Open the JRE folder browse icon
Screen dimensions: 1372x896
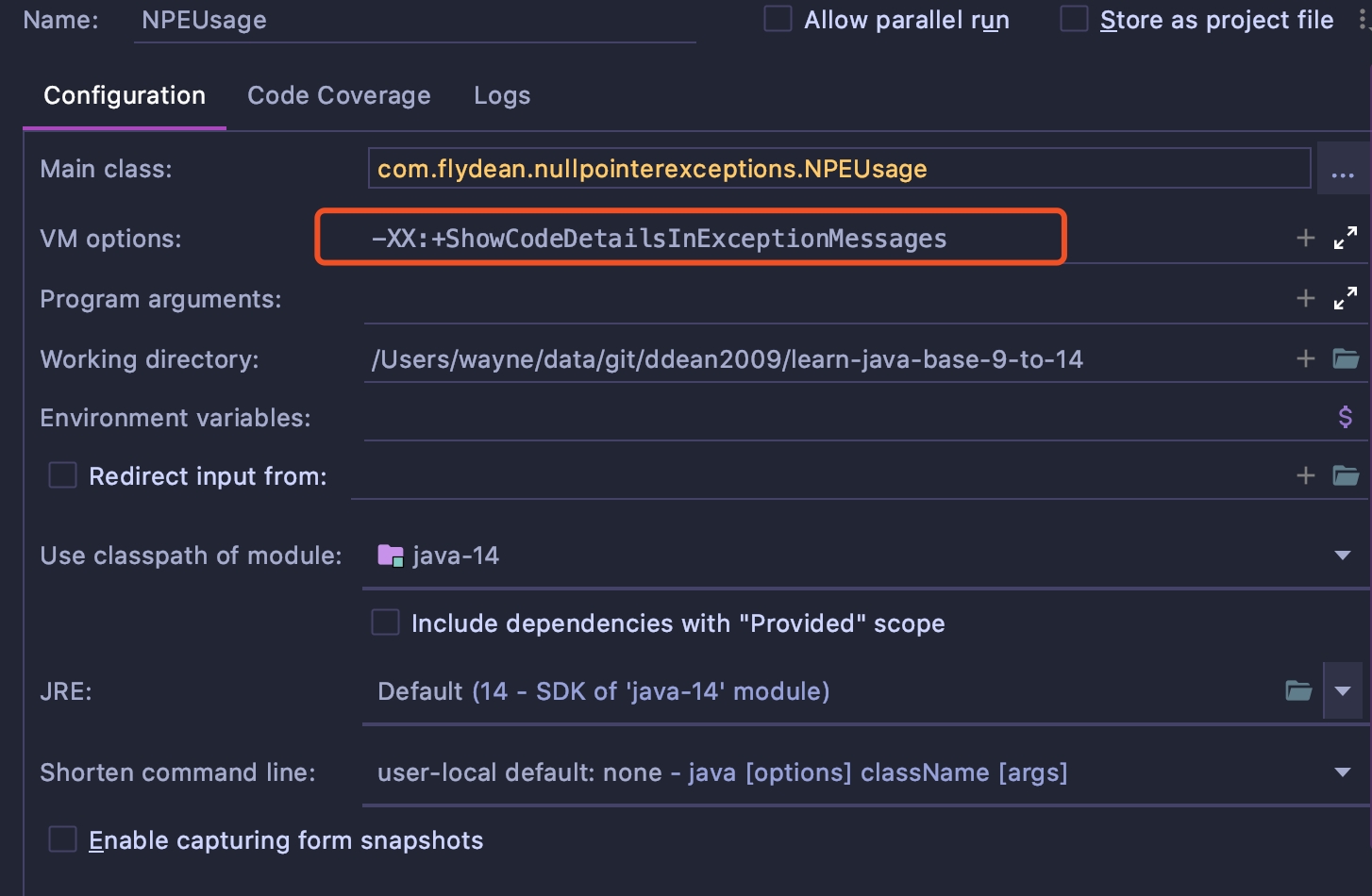click(x=1298, y=691)
